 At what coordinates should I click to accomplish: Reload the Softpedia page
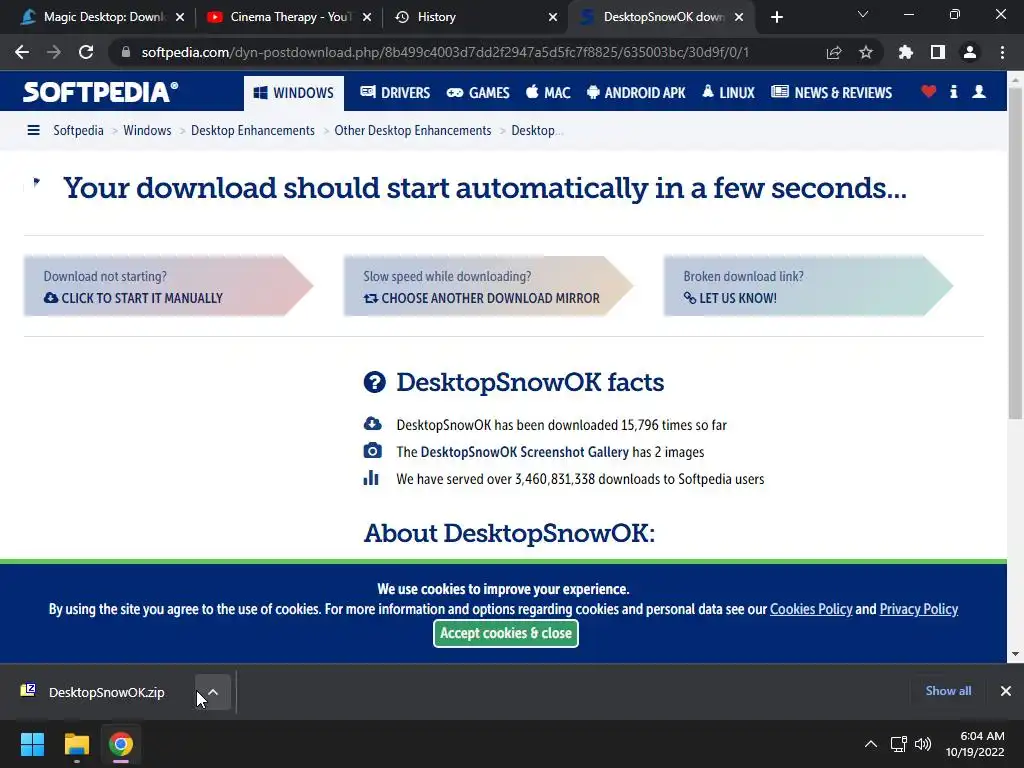(x=86, y=52)
